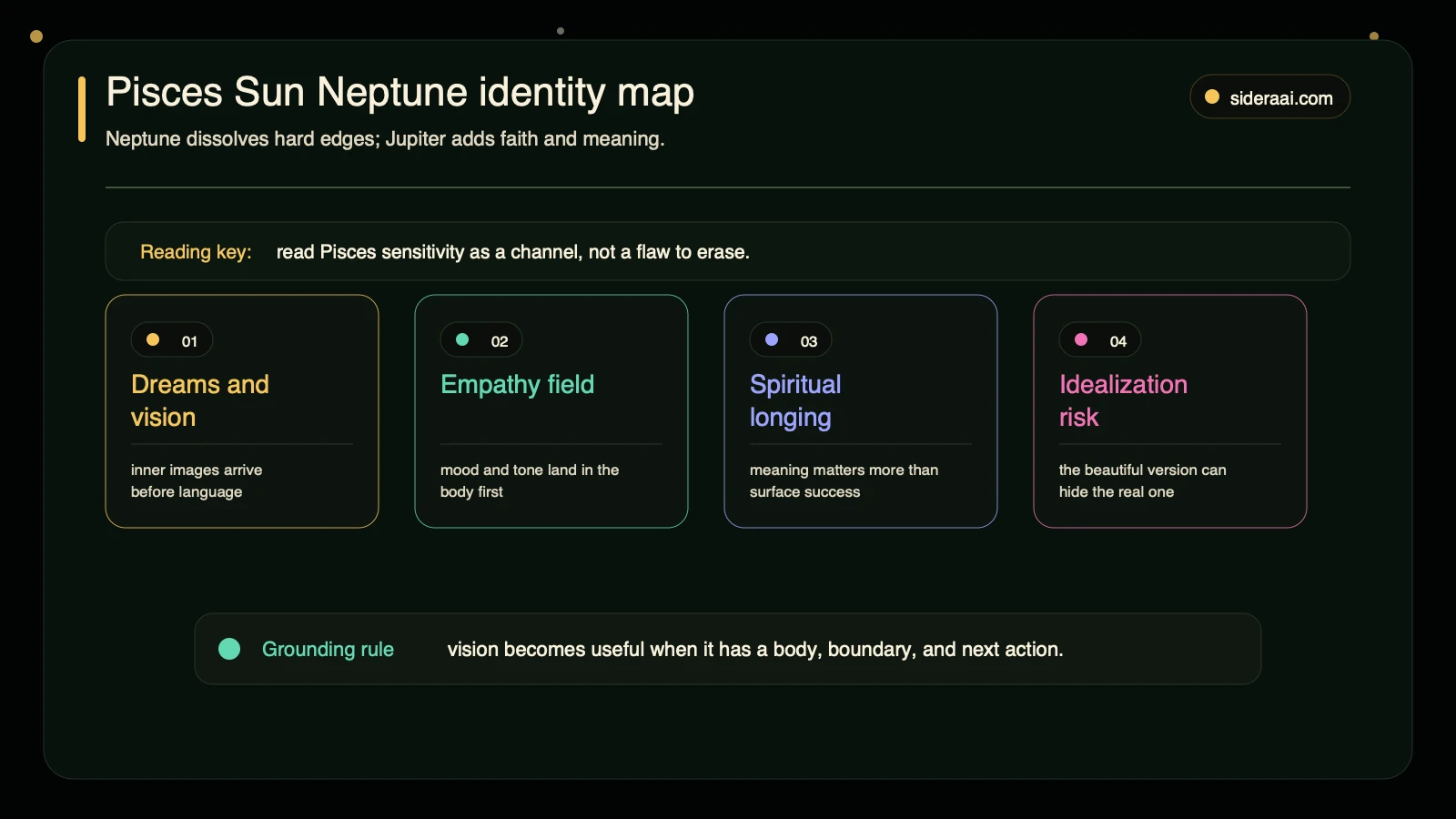Select the 03 badge on Spiritual card

tap(791, 339)
